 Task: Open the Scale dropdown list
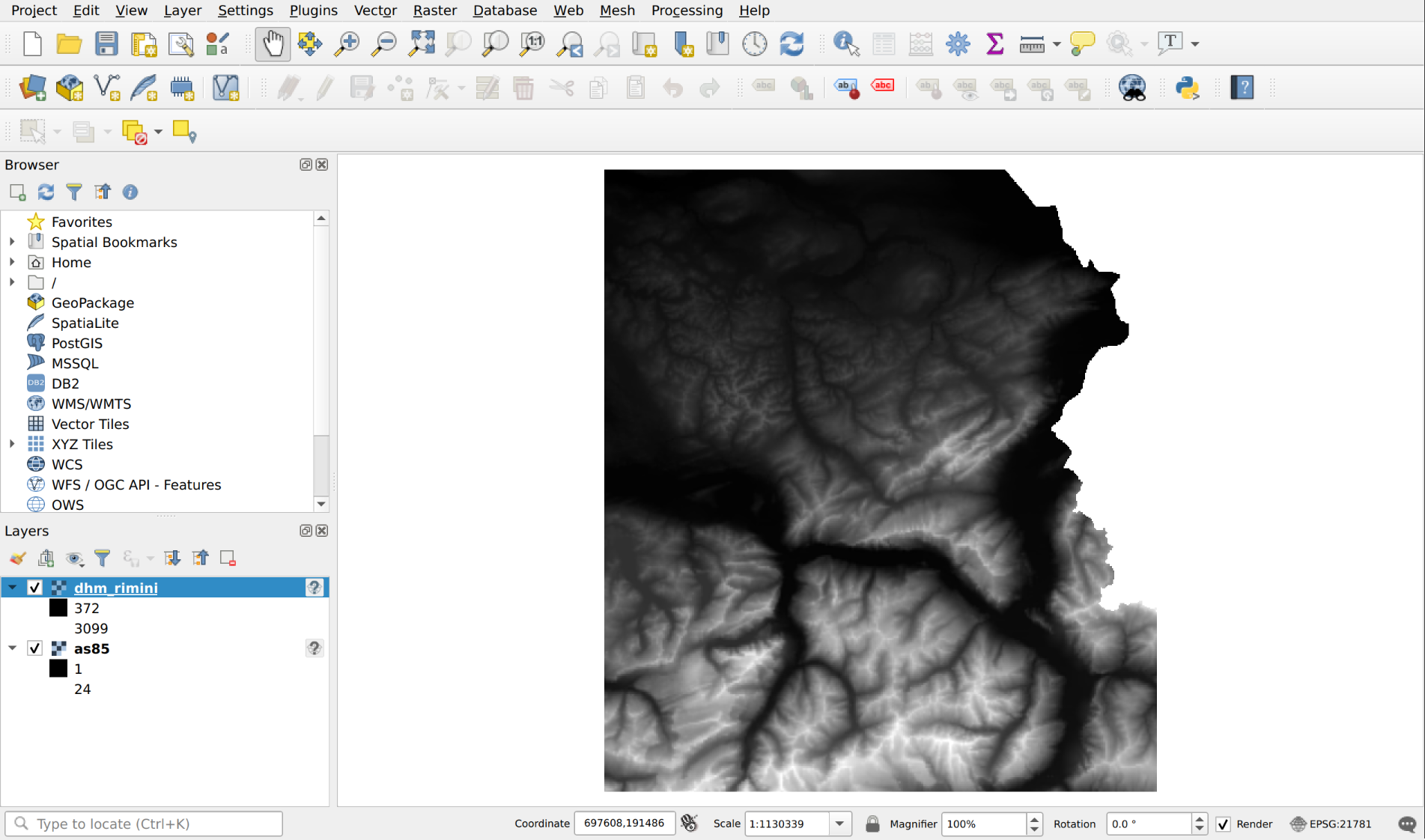tap(840, 824)
